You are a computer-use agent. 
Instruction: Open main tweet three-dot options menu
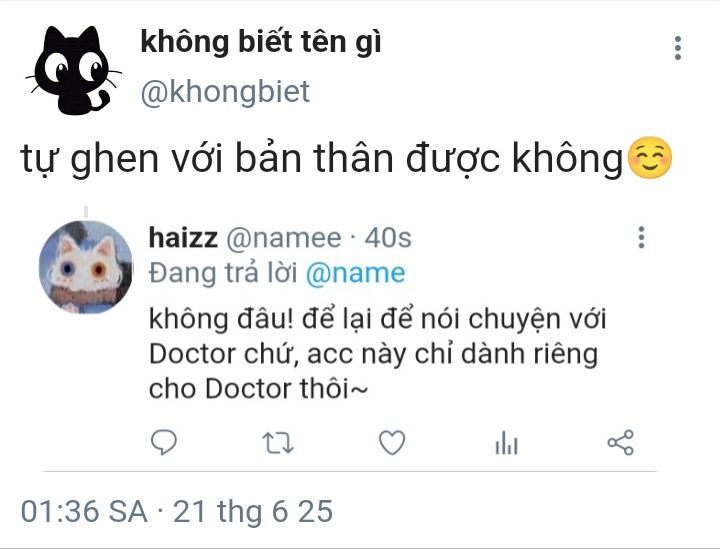point(678,48)
